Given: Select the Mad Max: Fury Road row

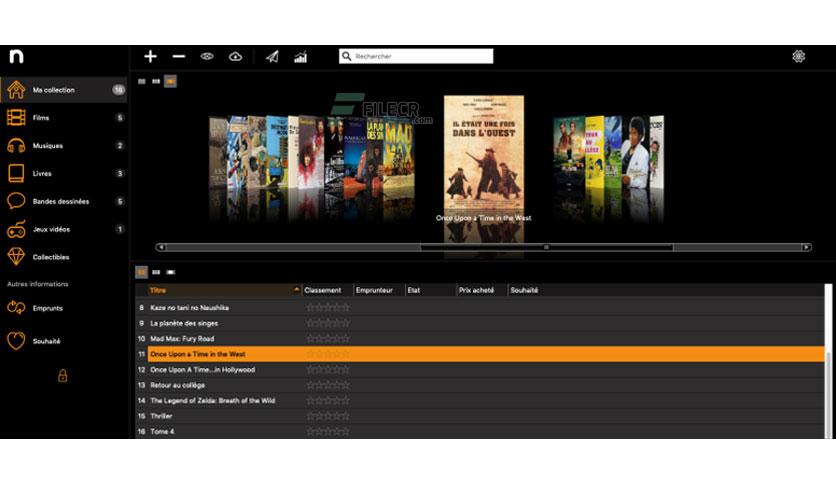Looking at the screenshot, I should tap(480, 338).
